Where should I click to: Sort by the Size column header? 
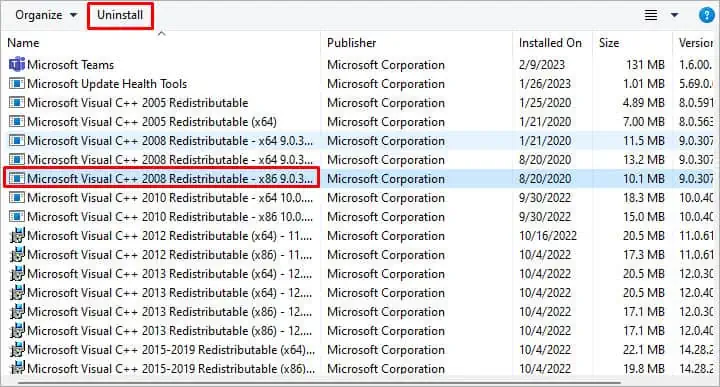609,43
